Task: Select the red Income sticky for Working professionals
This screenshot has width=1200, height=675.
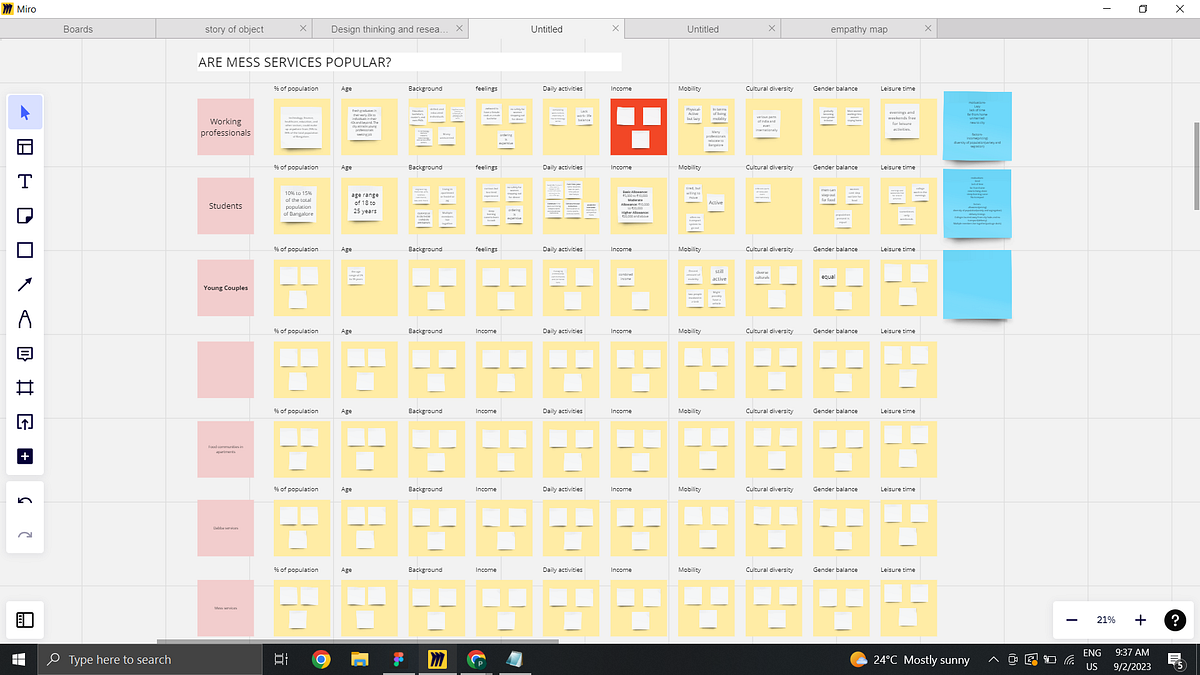Action: tap(638, 127)
